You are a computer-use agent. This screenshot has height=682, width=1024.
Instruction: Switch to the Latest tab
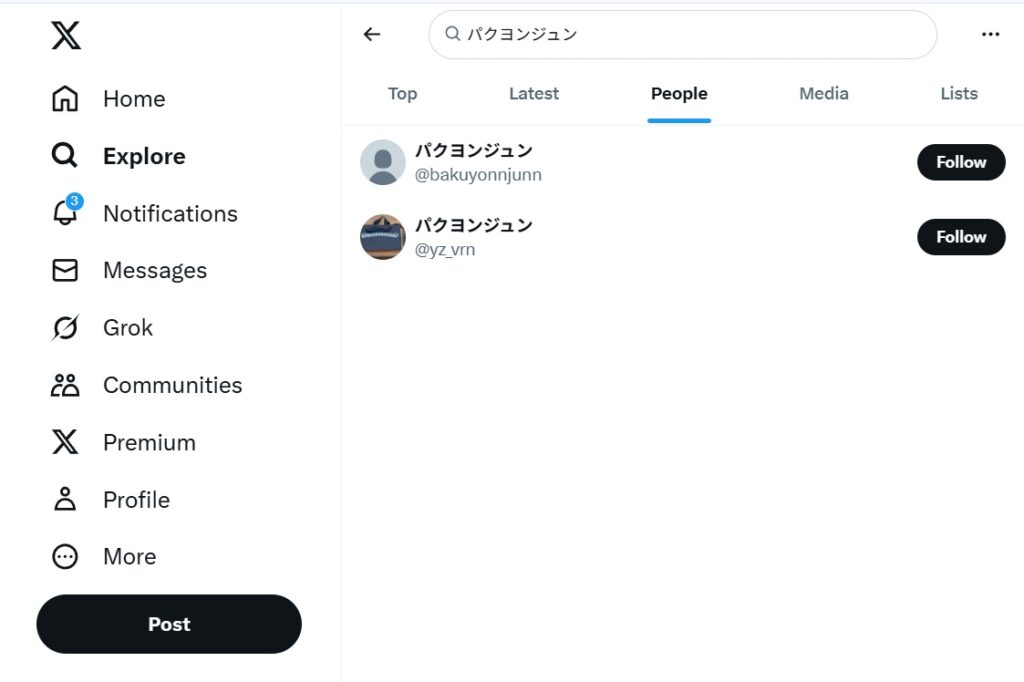(534, 93)
